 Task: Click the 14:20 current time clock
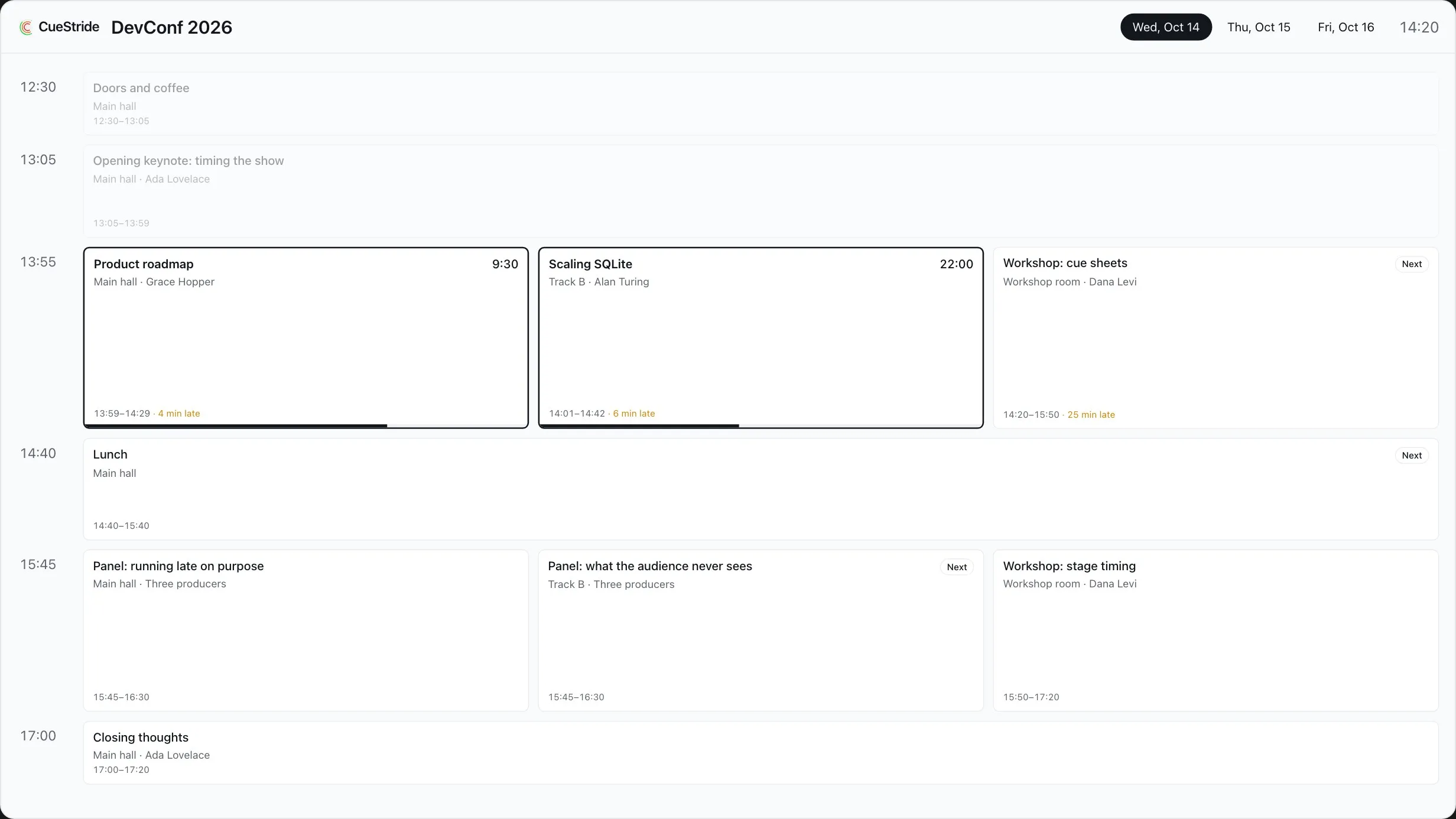point(1419,27)
